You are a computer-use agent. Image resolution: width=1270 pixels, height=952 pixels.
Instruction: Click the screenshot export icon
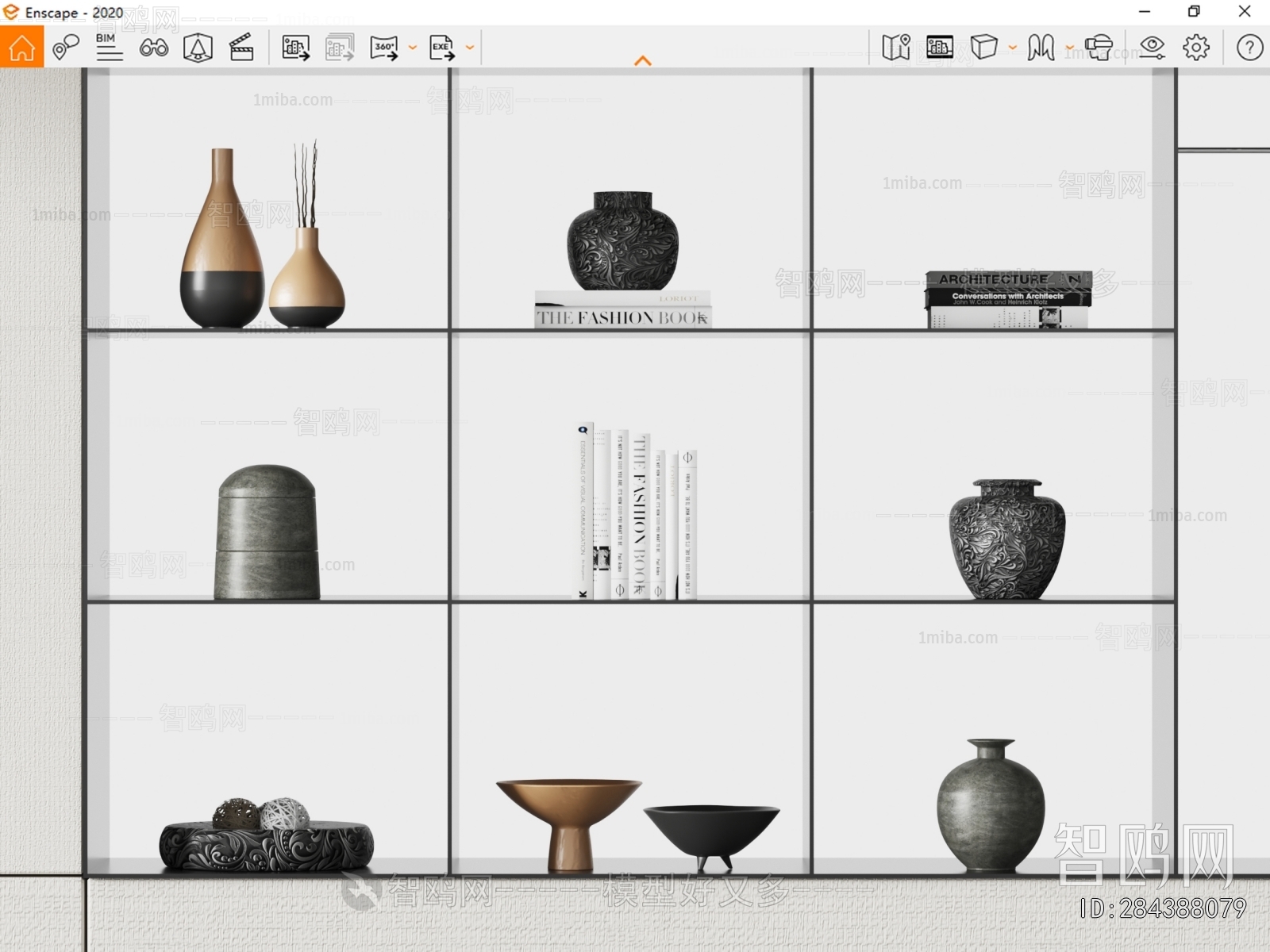295,48
